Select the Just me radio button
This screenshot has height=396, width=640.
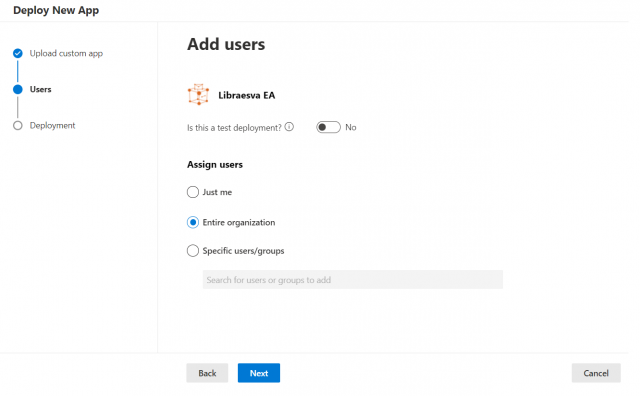[193, 192]
